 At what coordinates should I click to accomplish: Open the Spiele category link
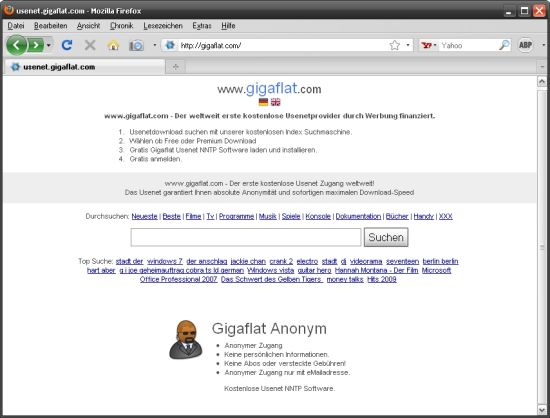291,216
